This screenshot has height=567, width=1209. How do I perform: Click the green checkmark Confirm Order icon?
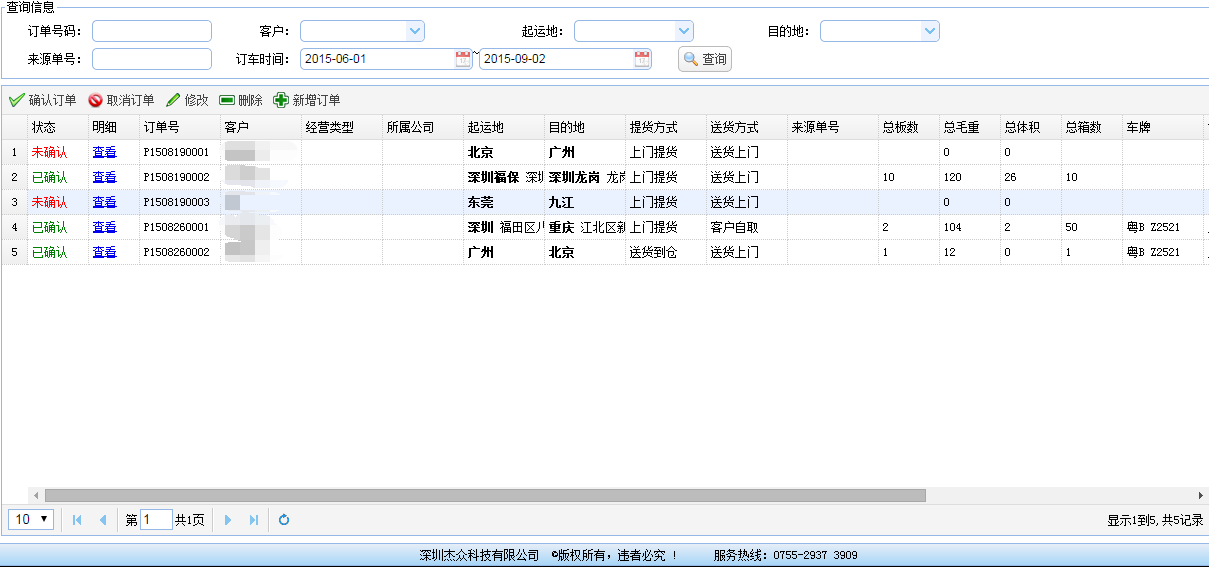[x=16, y=100]
